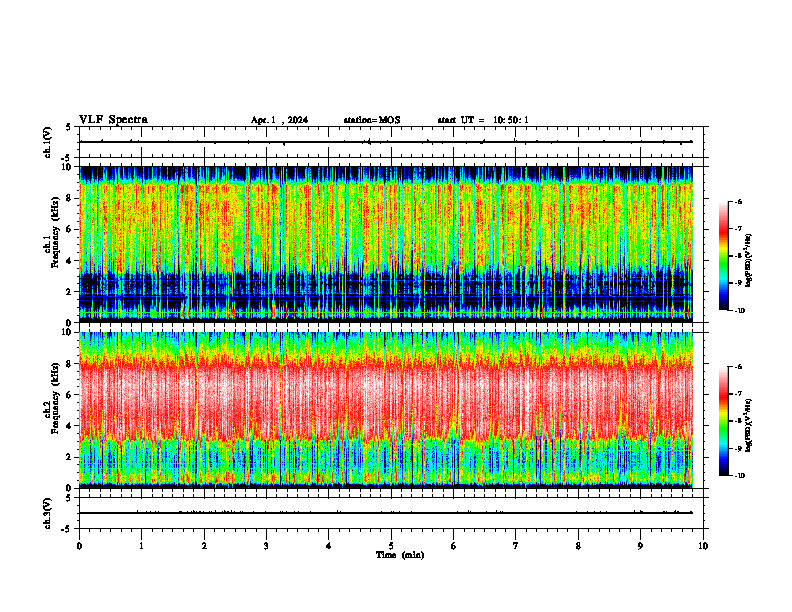Click time axis tick label '8'

coord(578,546)
